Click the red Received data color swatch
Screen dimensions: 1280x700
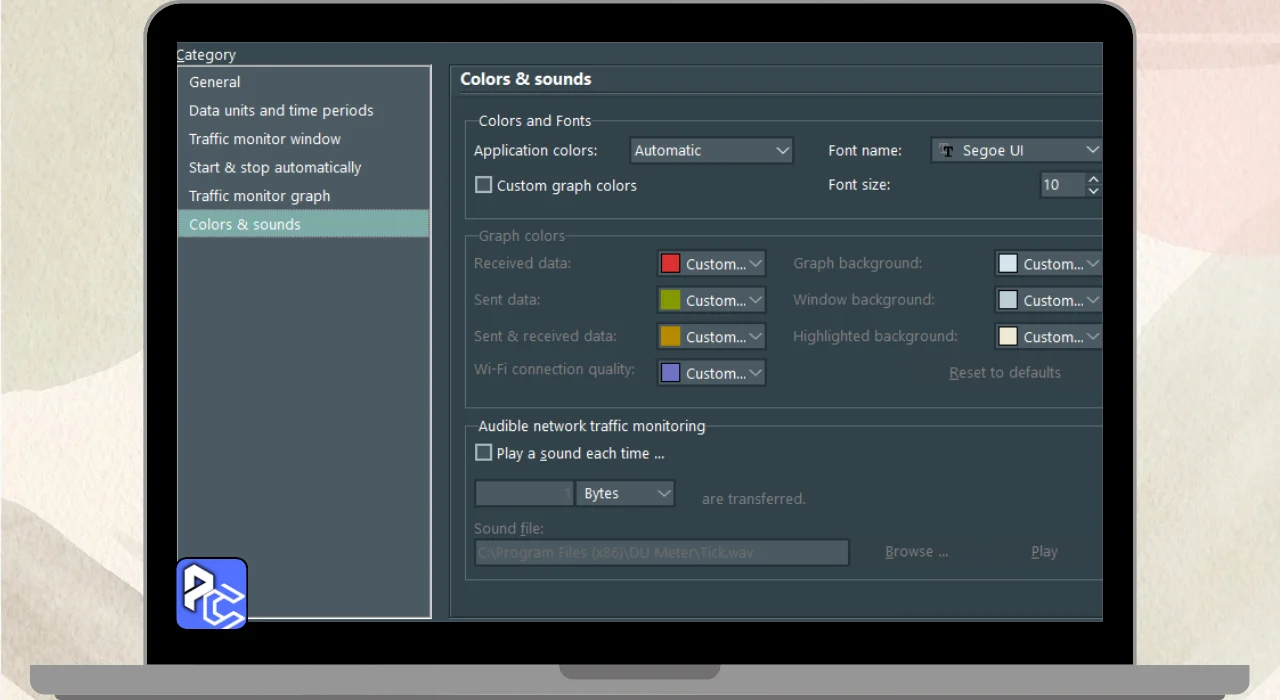(x=670, y=264)
